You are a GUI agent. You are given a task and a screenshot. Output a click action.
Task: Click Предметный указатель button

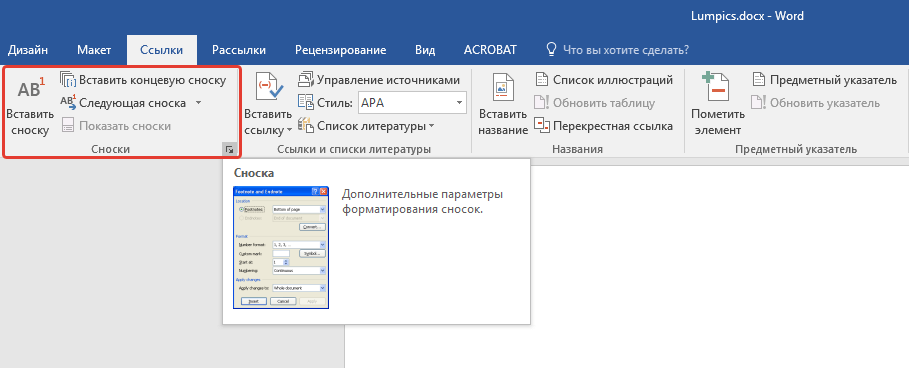tap(824, 80)
